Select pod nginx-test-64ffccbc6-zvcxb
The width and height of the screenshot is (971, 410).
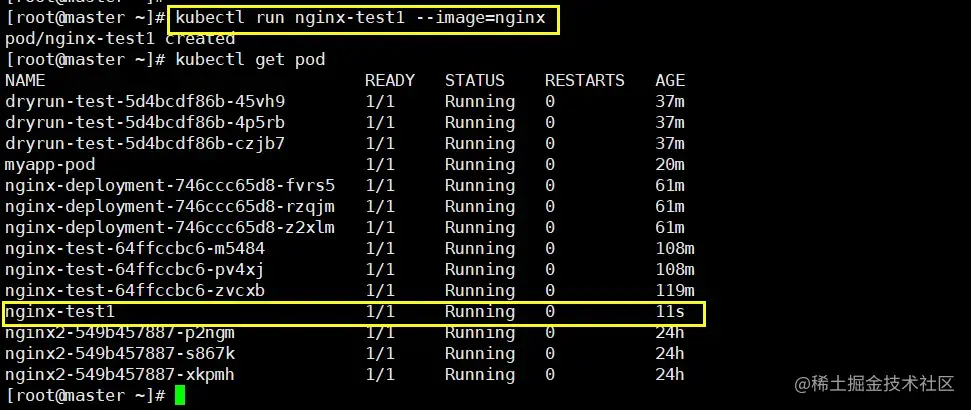[x=135, y=291]
